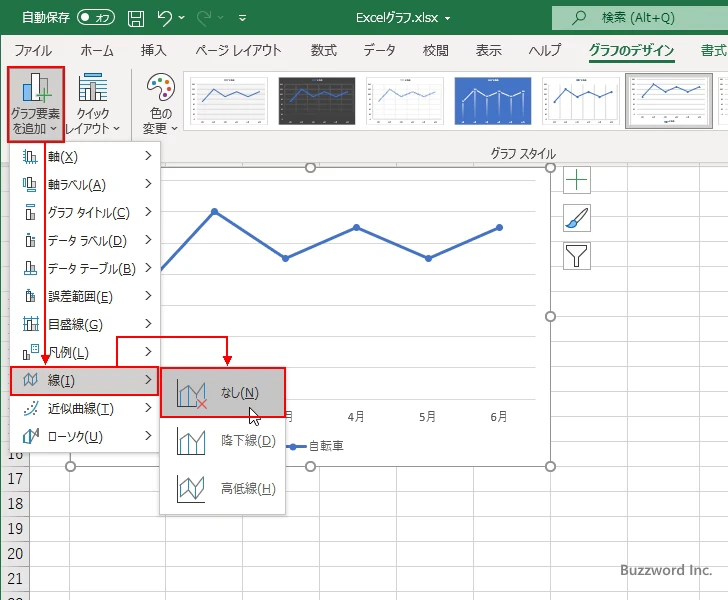This screenshot has height=600, width=728.
Task: Open the file name dropdown arrow in title bar
Action: click(x=448, y=19)
